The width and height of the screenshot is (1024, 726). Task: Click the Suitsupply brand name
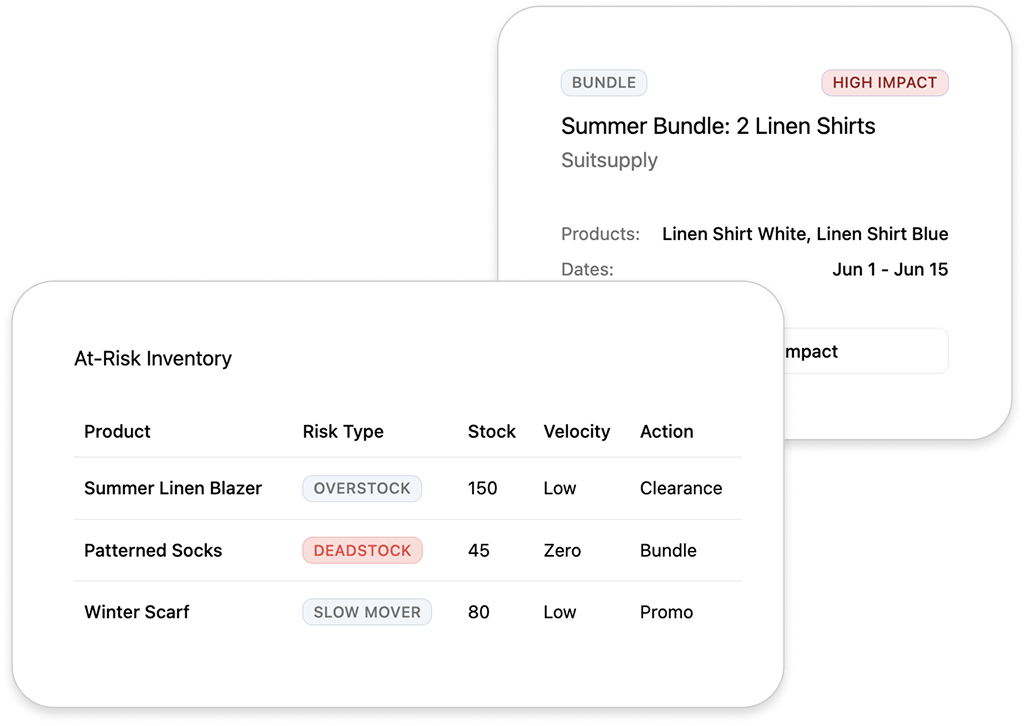point(609,160)
